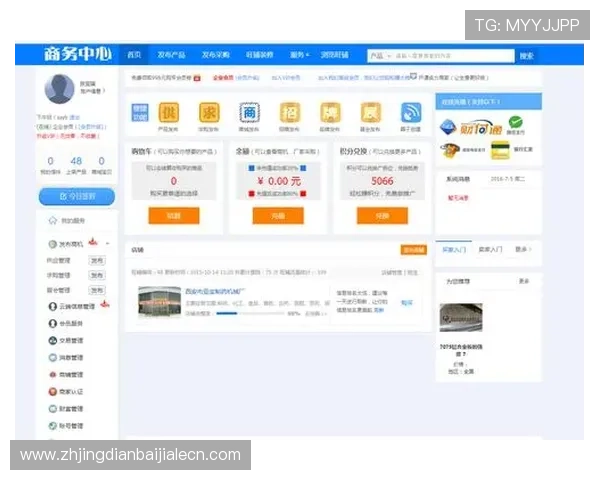Open the 产品 search category dropdown
The height and width of the screenshot is (480, 600).
click(380, 56)
